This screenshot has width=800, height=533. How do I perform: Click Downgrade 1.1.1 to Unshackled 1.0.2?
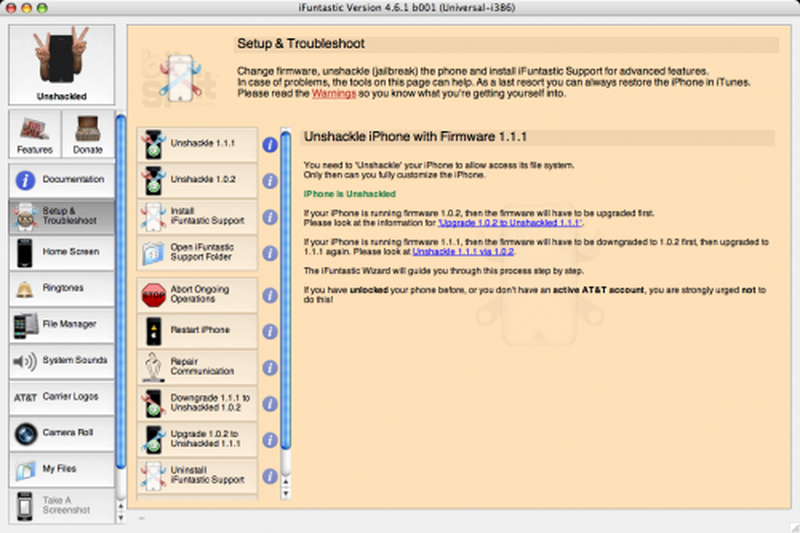tap(197, 403)
